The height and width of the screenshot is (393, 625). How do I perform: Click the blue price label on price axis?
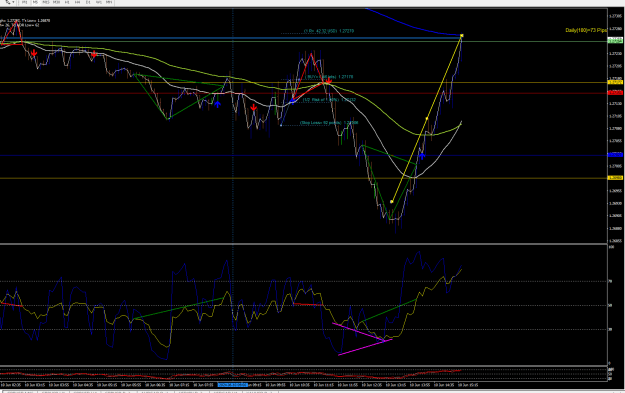click(615, 155)
